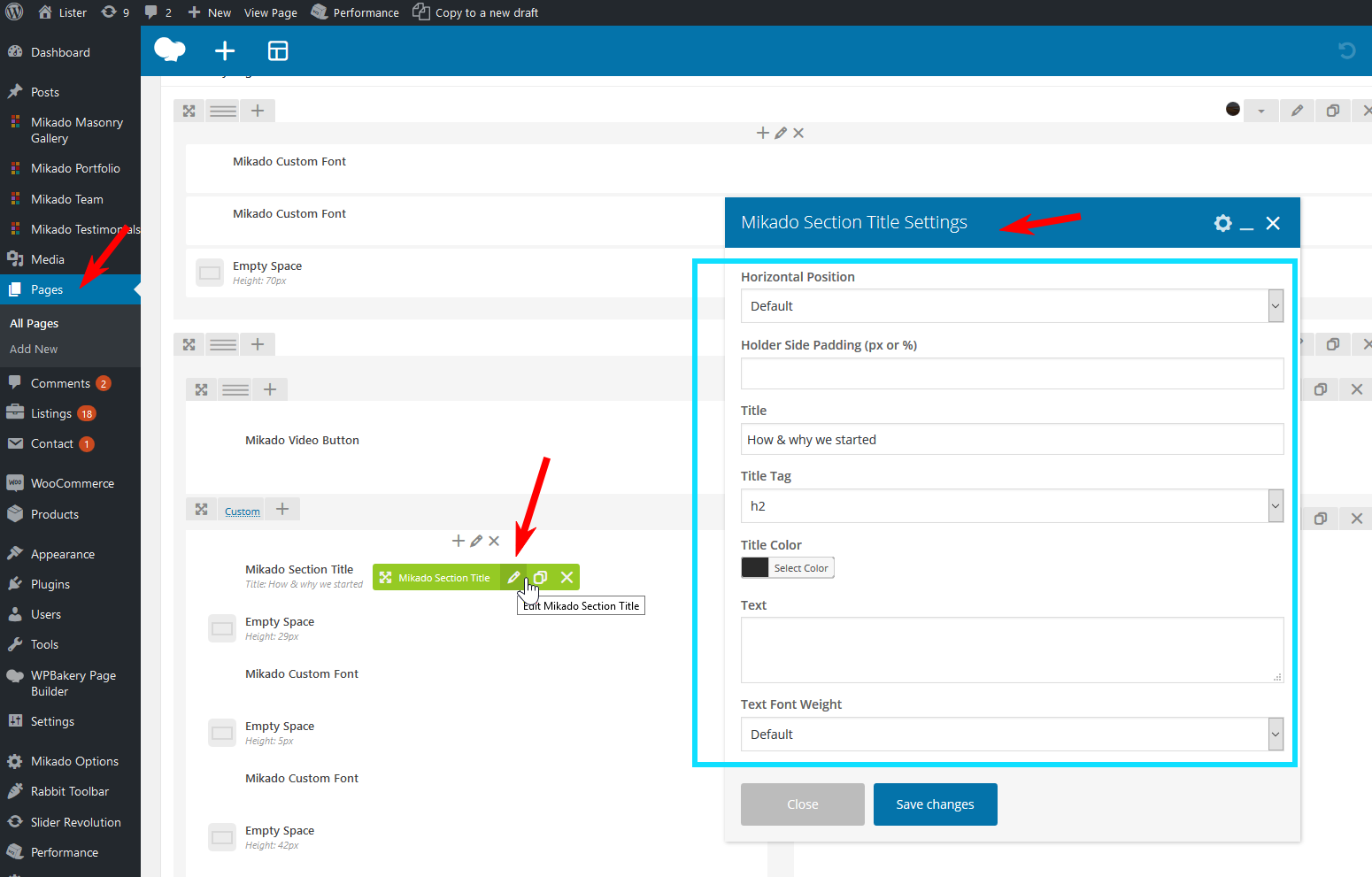Viewport: 1372px width, 877px height.
Task: Click the dark Title Color swatch
Action: 755,567
